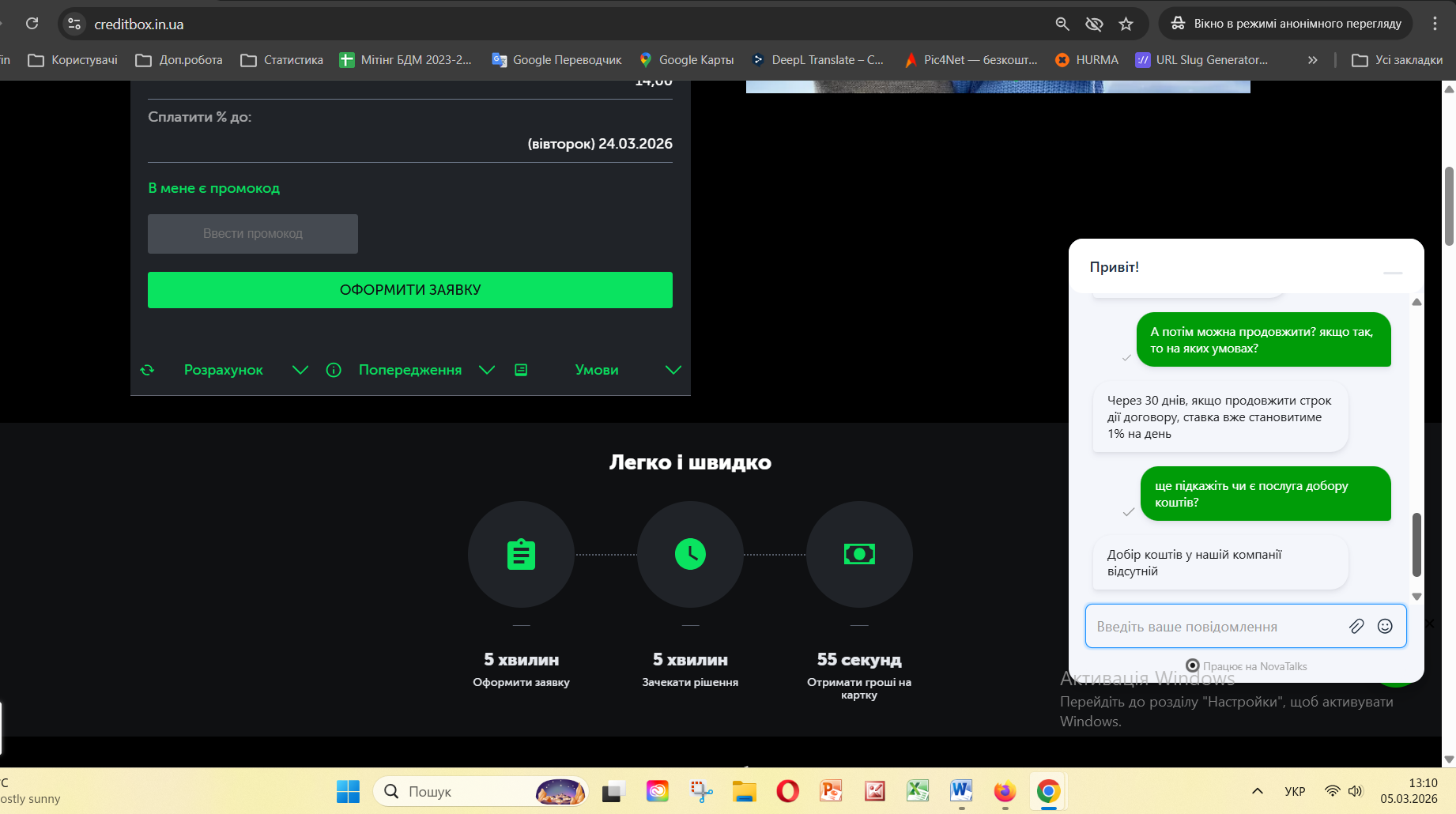The height and width of the screenshot is (814, 1456).
Task: Open the Google Карты bookmark
Action: click(x=686, y=60)
